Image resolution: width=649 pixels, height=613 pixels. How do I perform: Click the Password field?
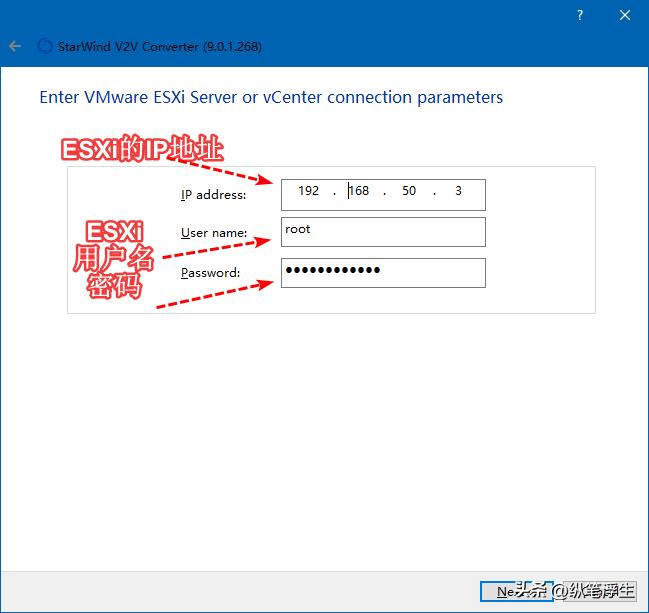(x=383, y=273)
